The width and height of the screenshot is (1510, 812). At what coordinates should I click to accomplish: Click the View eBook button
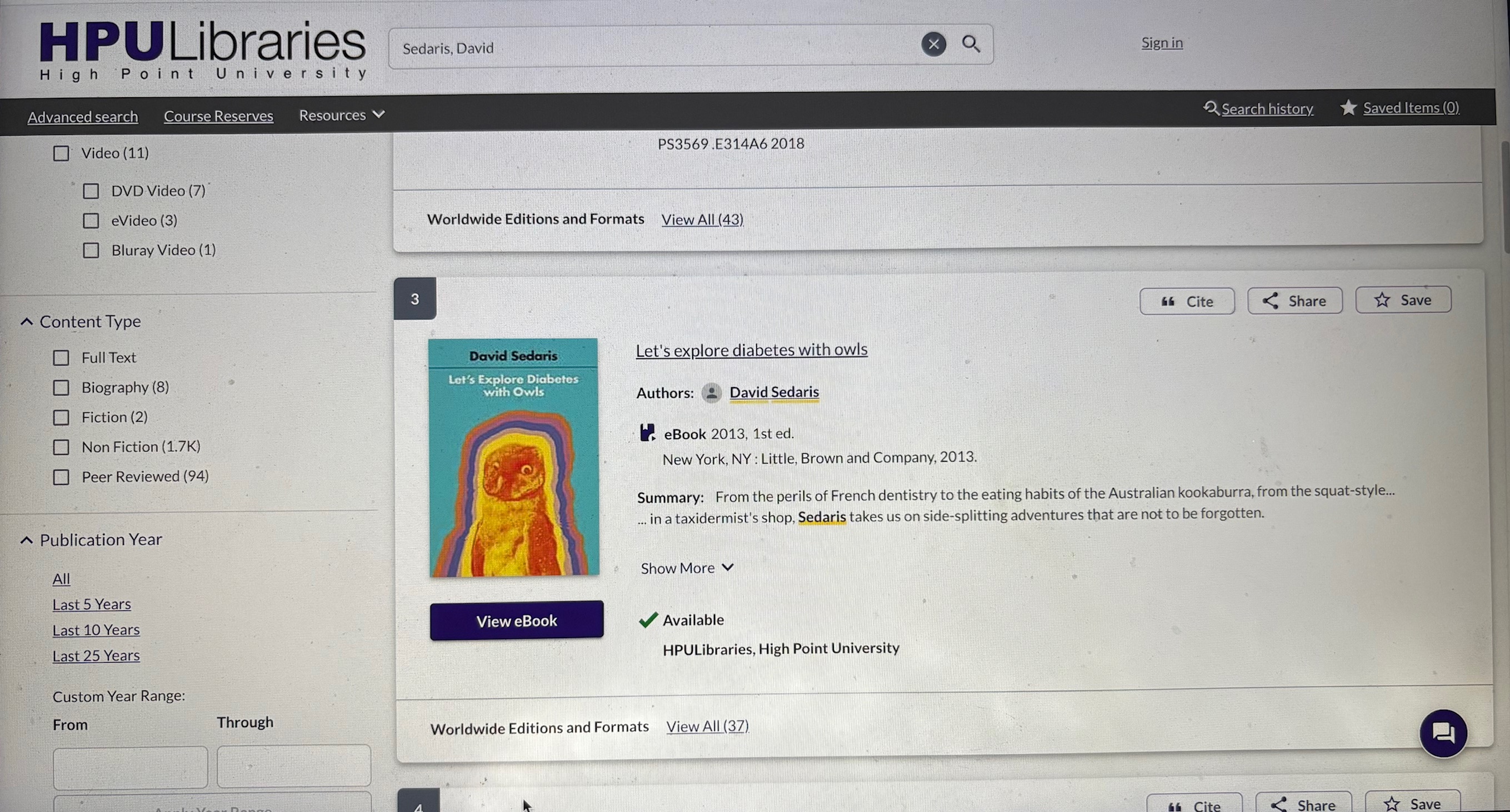coord(517,620)
